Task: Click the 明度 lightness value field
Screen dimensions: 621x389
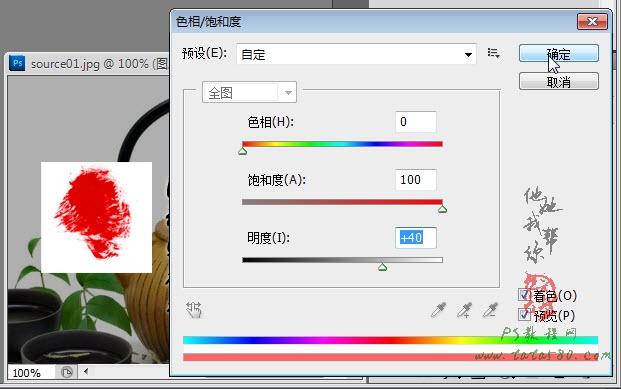Action: (416, 238)
